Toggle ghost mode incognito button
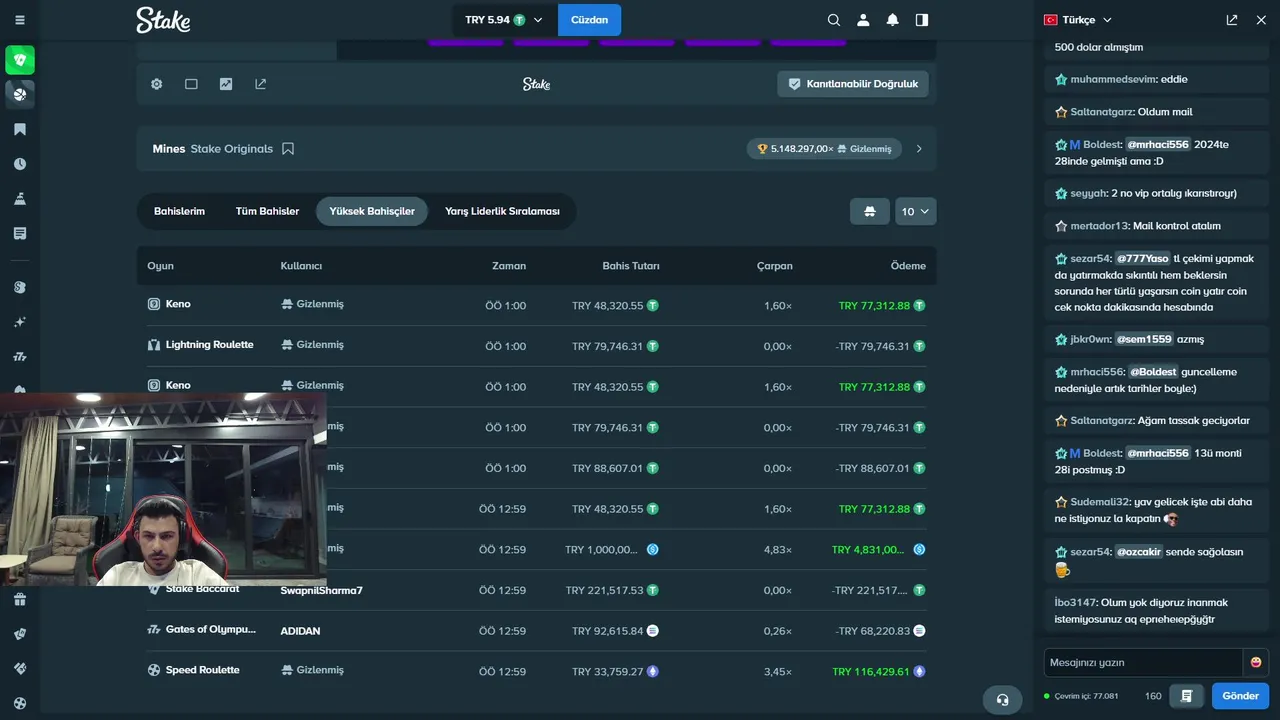This screenshot has height=720, width=1280. pyautogui.click(x=870, y=211)
